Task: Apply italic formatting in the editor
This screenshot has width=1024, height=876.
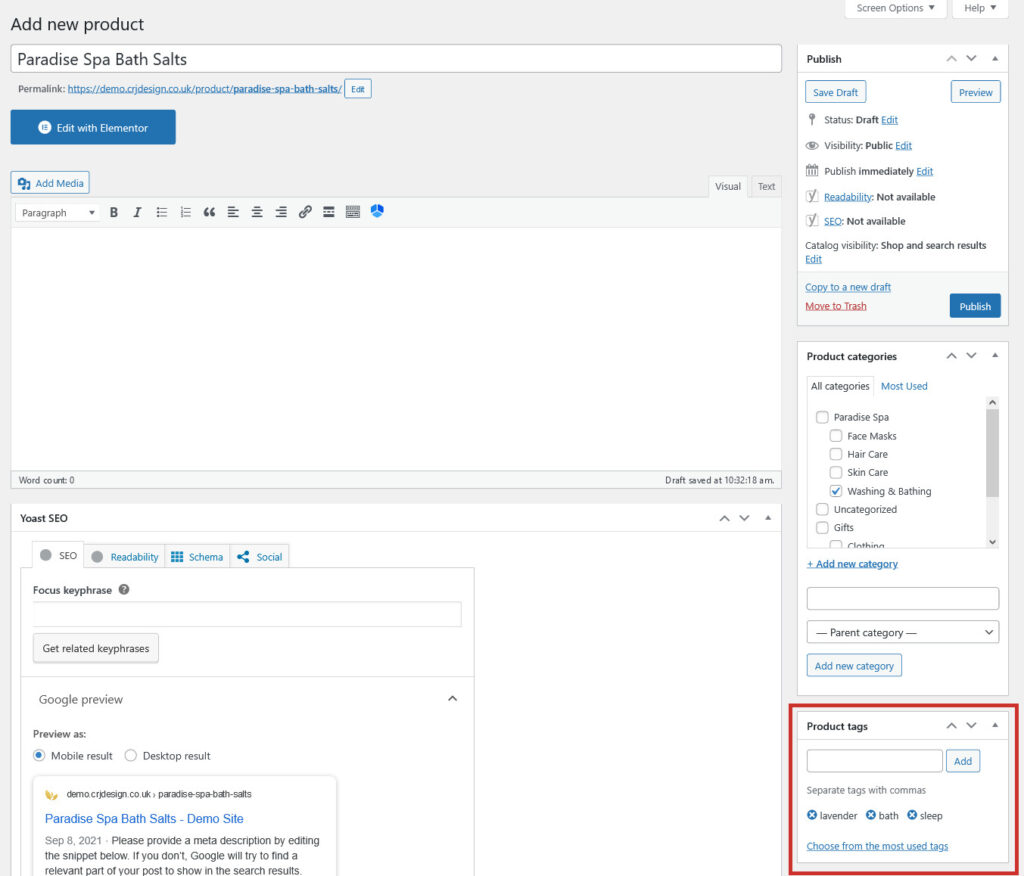Action: [137, 212]
